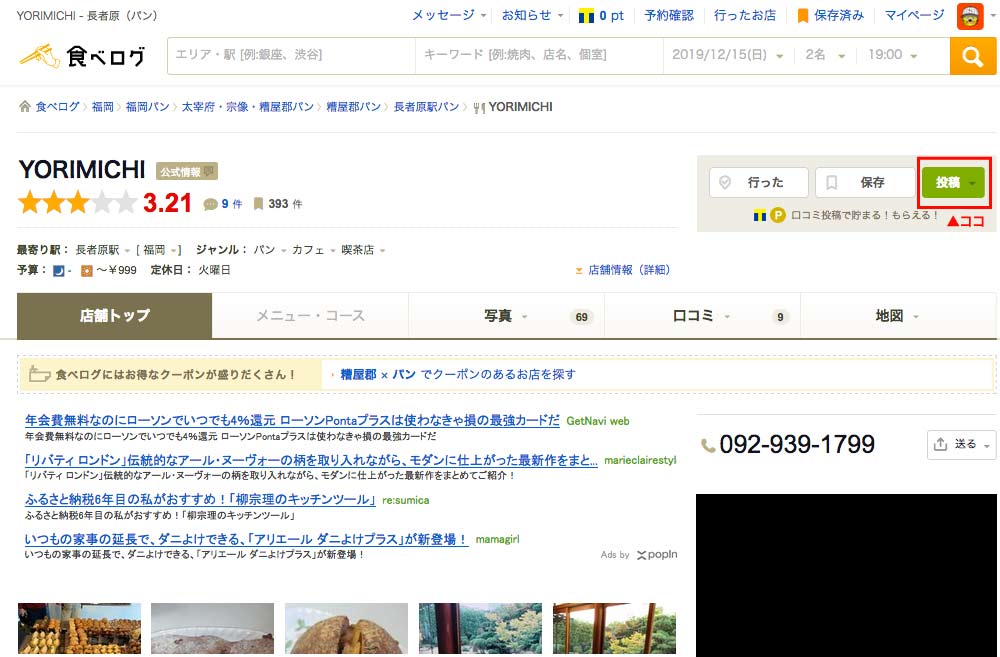This screenshot has width=1000, height=657.
Task: Expand the メッセージ menu
Action: [x=449, y=15]
